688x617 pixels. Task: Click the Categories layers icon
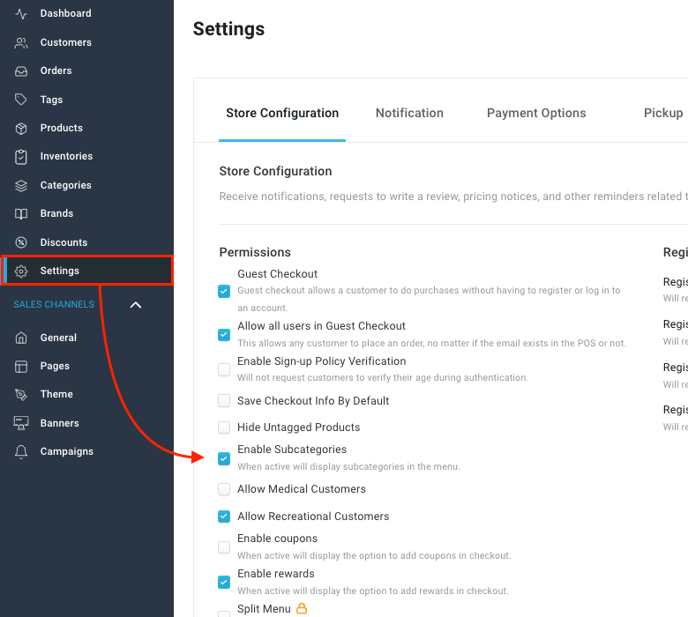click(x=21, y=186)
